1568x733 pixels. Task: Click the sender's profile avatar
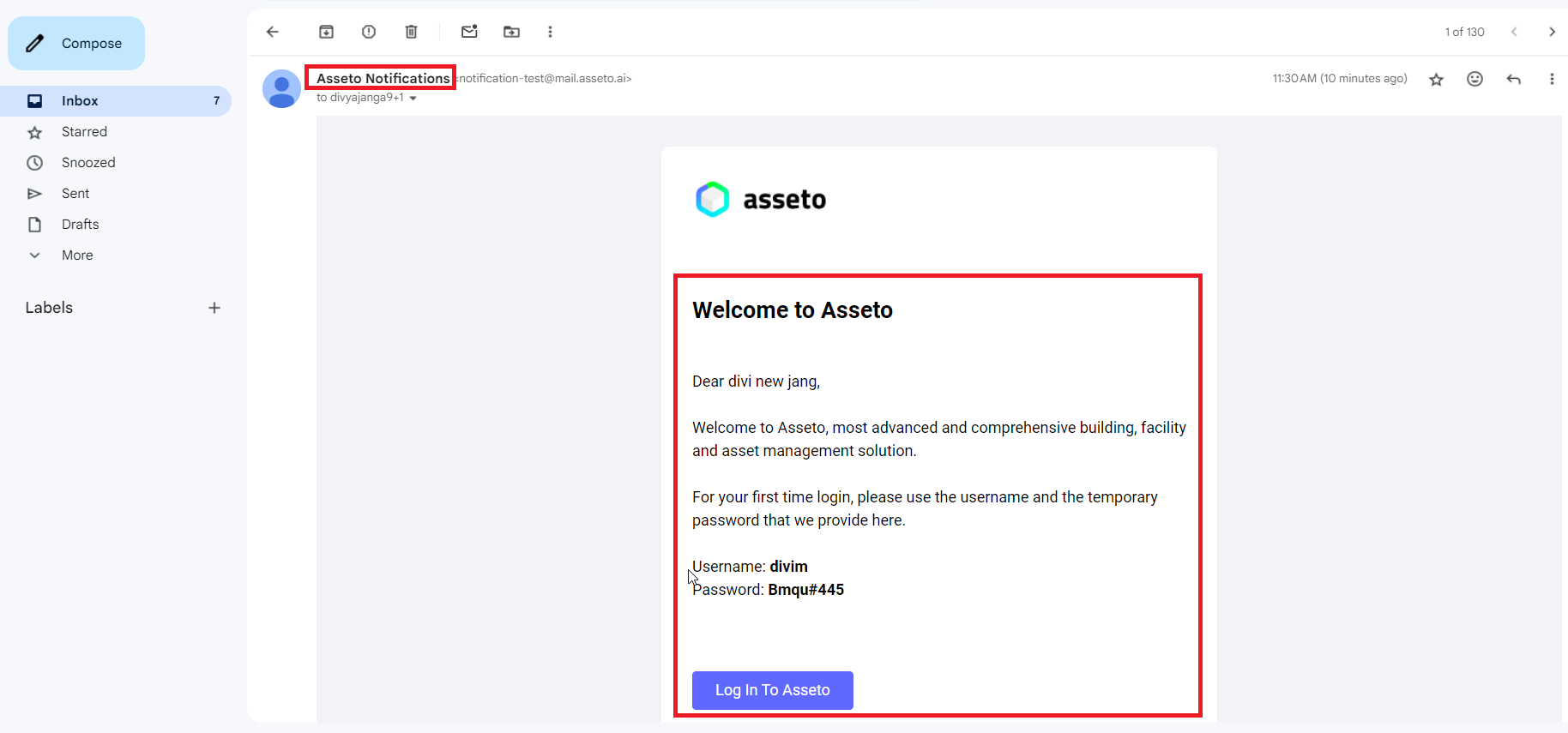[x=281, y=89]
